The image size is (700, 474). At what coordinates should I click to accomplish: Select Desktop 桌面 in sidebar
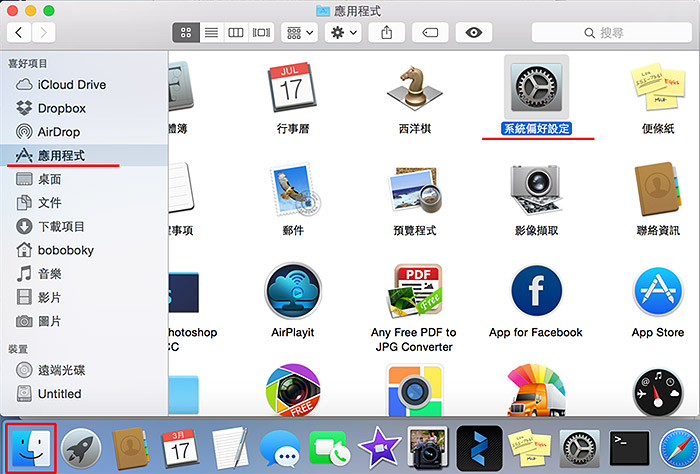tap(84, 179)
